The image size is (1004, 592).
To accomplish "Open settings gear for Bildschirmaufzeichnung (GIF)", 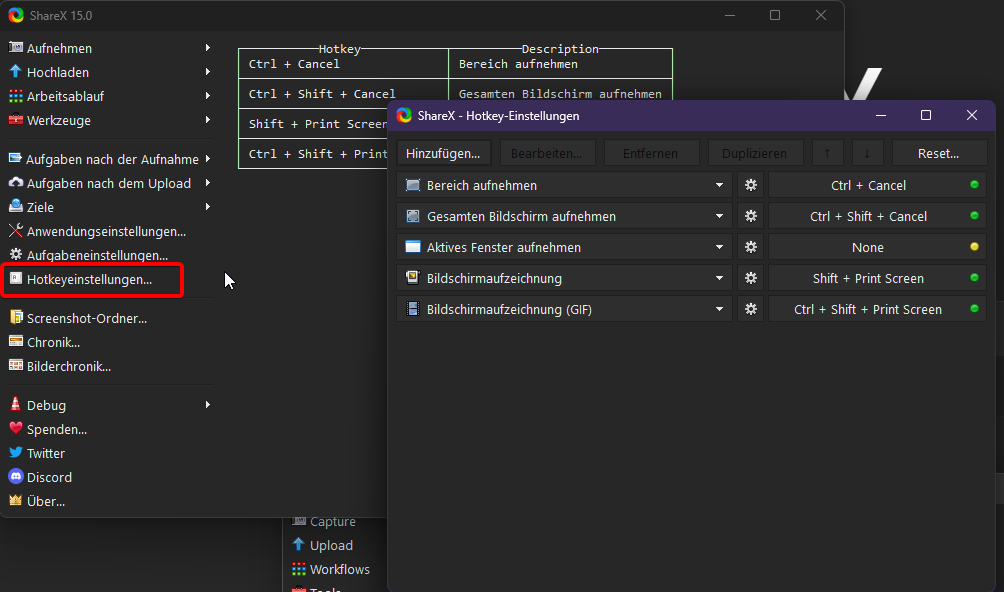I will click(750, 309).
